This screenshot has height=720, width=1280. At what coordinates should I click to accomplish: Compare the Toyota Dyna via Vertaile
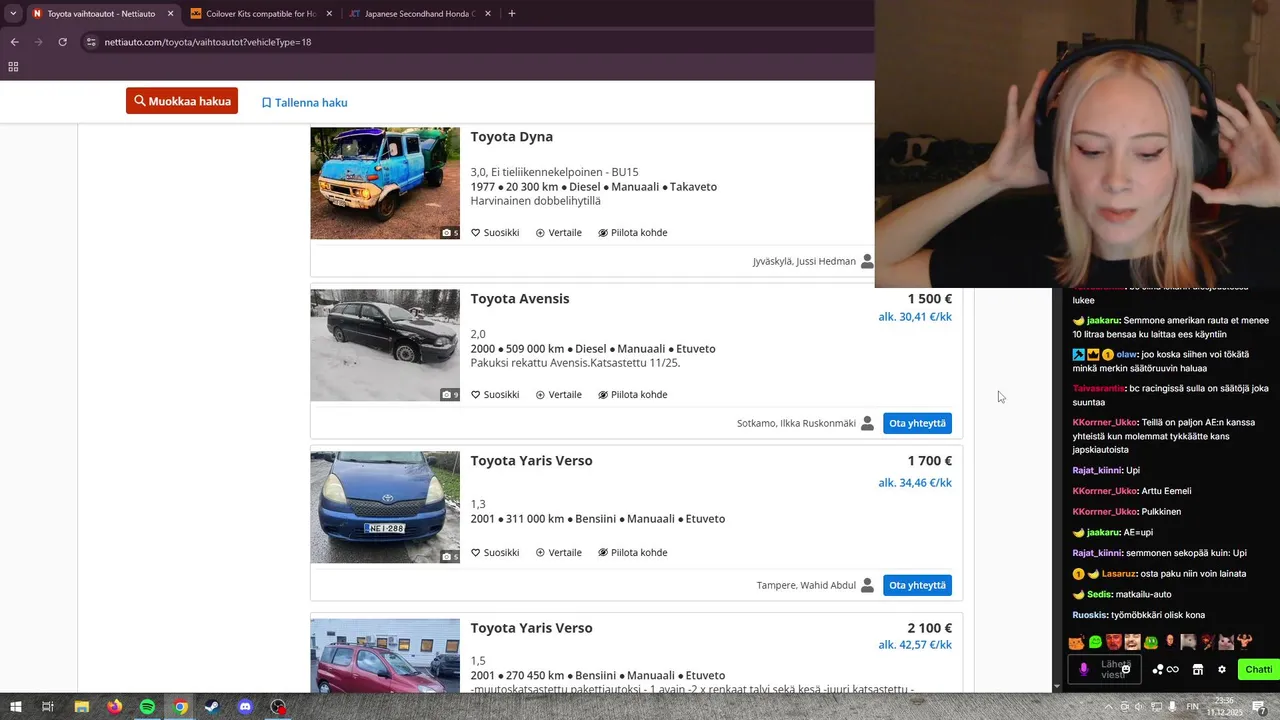(x=558, y=233)
